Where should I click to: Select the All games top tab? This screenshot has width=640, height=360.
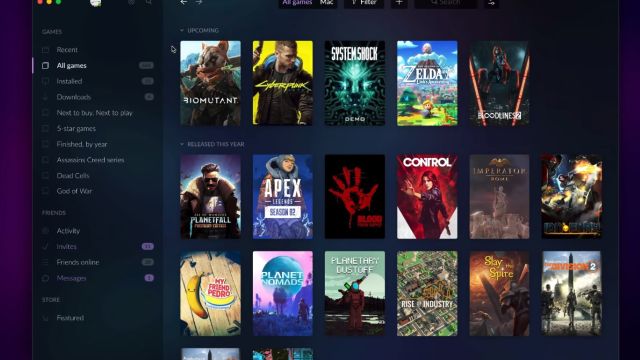click(297, 3)
